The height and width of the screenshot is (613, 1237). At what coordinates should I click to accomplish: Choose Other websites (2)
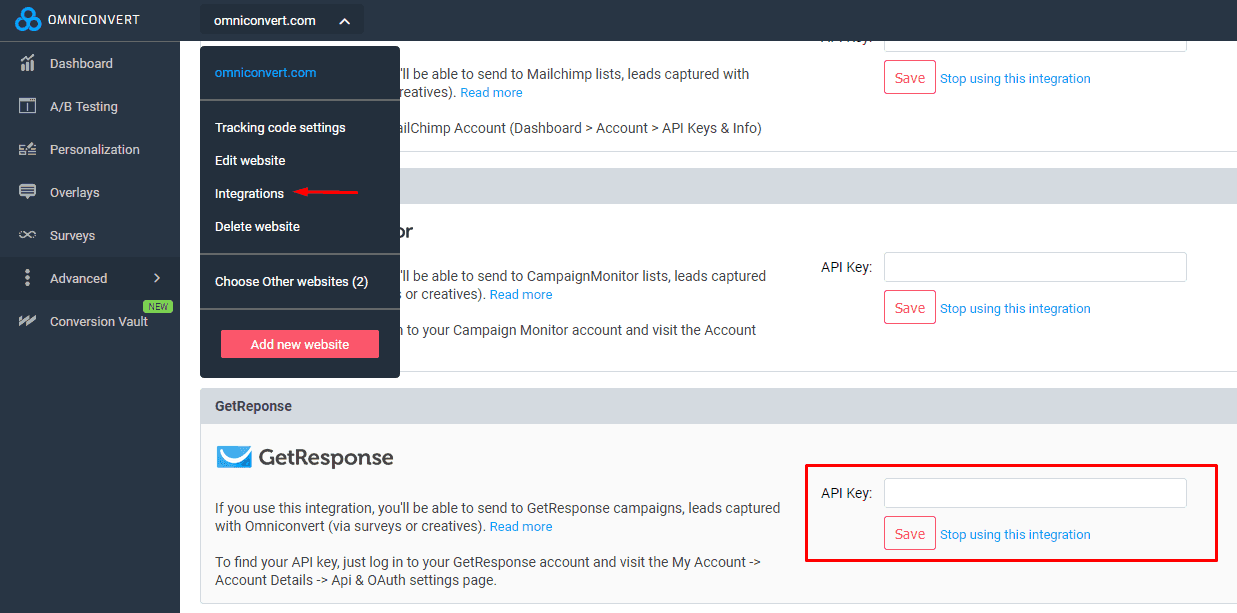291,281
